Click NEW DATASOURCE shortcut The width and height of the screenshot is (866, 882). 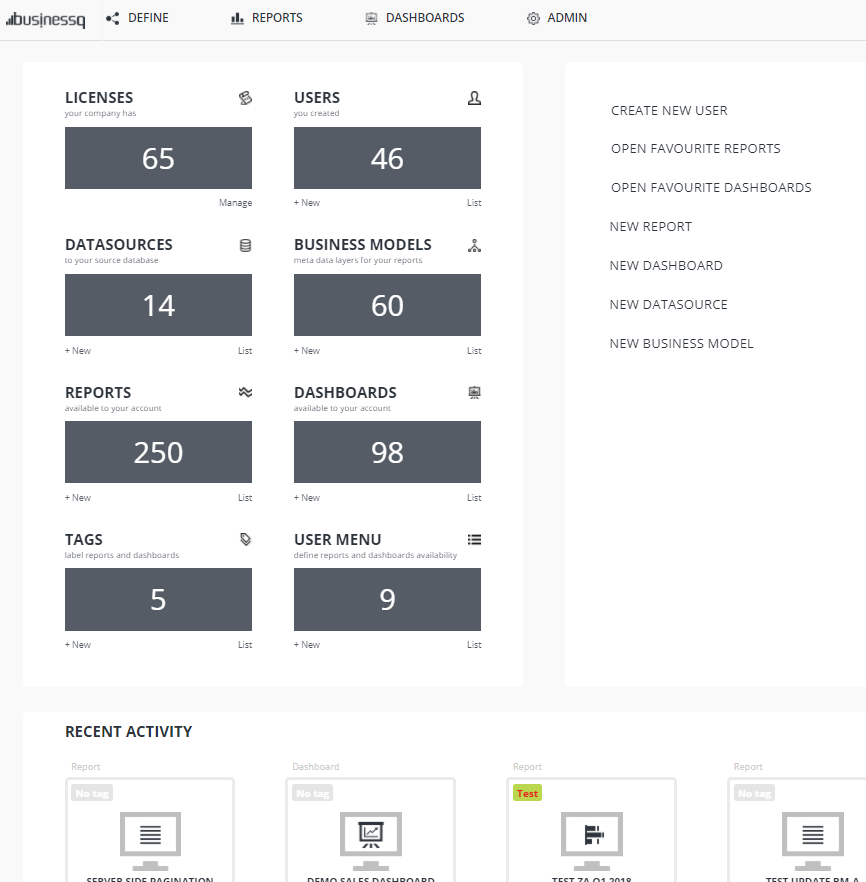(x=669, y=304)
